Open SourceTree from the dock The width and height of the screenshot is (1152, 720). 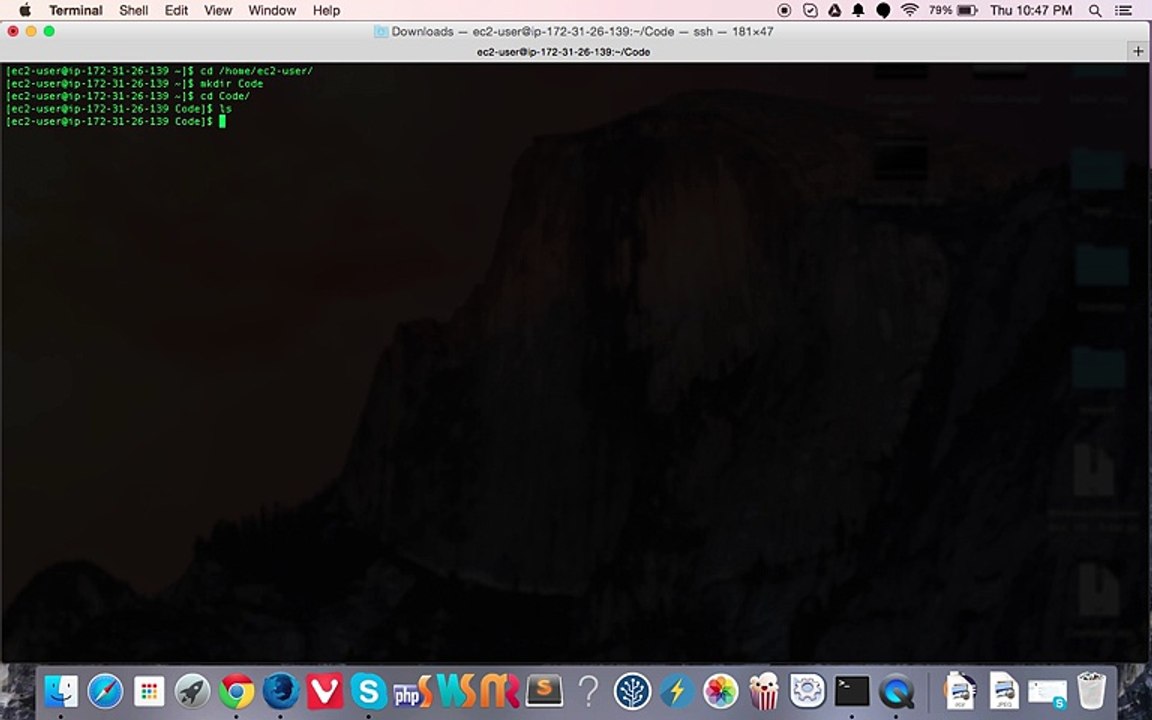click(633, 691)
